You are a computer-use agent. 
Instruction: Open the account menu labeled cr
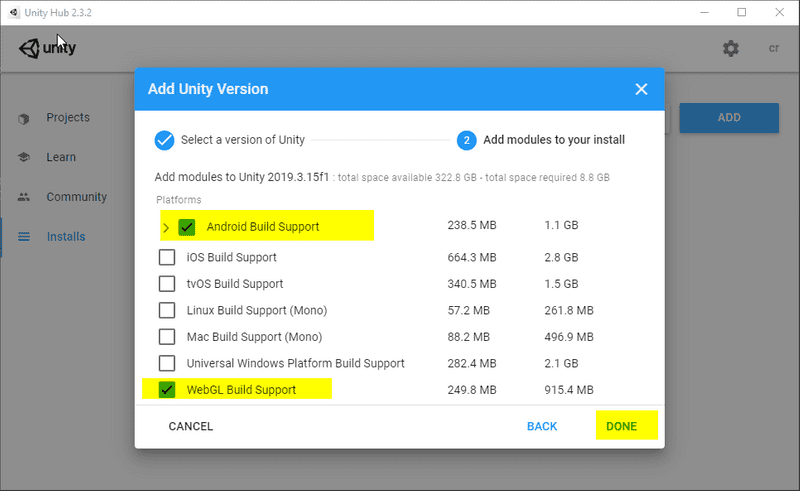[x=774, y=48]
